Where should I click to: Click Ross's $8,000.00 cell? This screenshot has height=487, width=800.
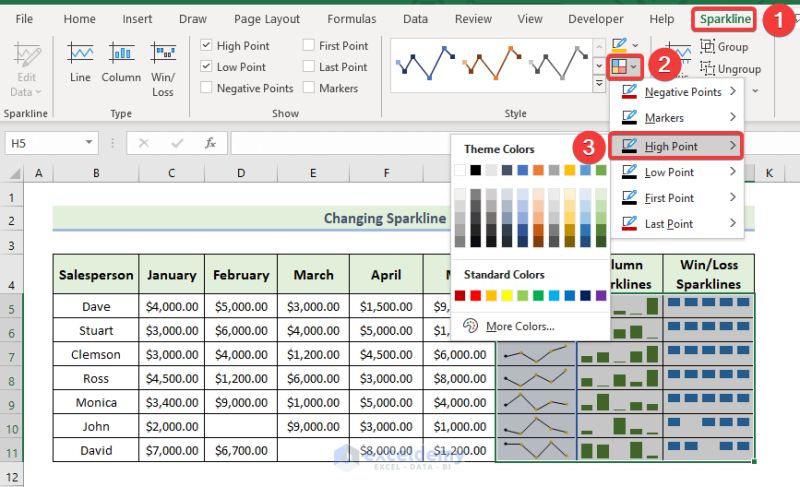pyautogui.click(x=459, y=378)
